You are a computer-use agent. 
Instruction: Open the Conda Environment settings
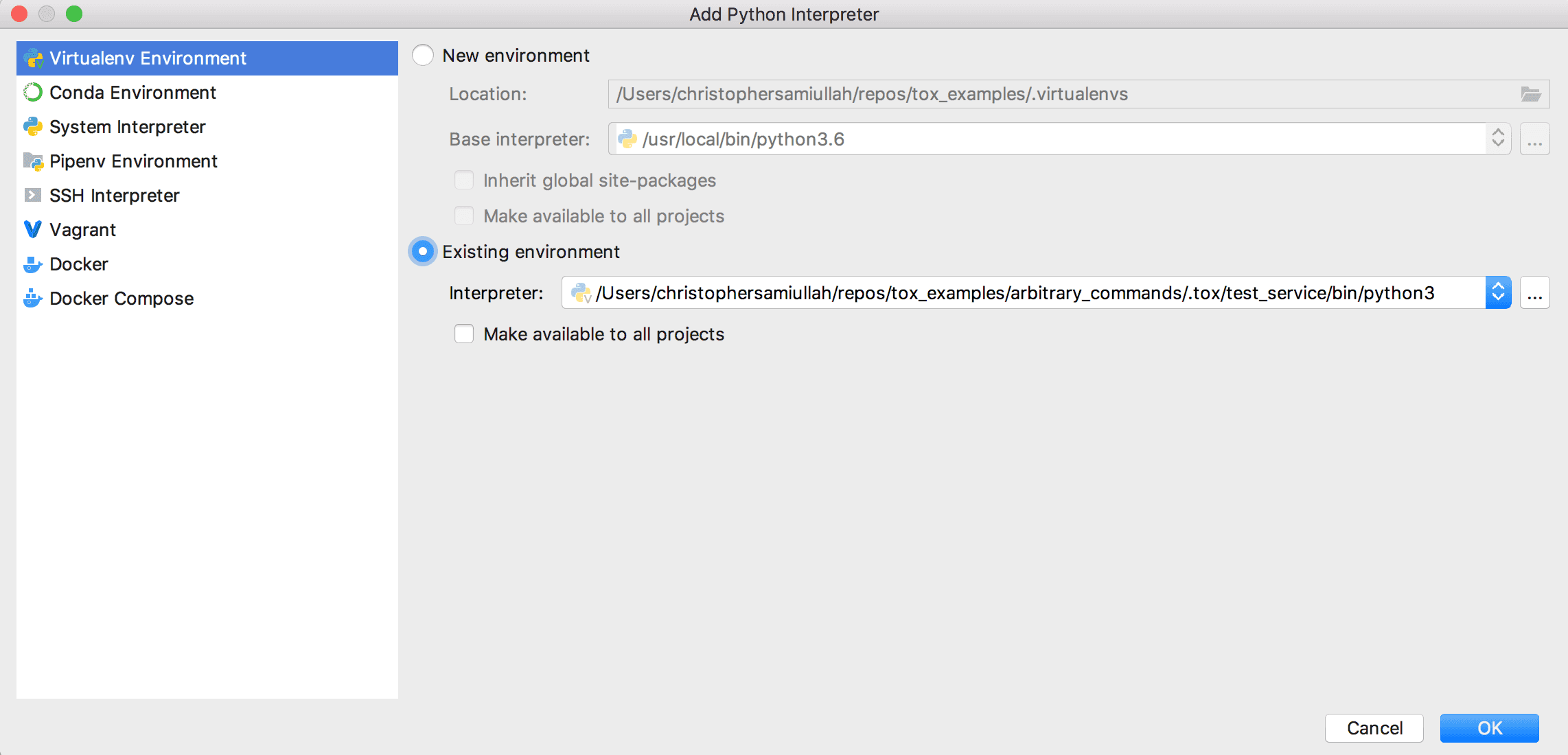click(x=132, y=92)
